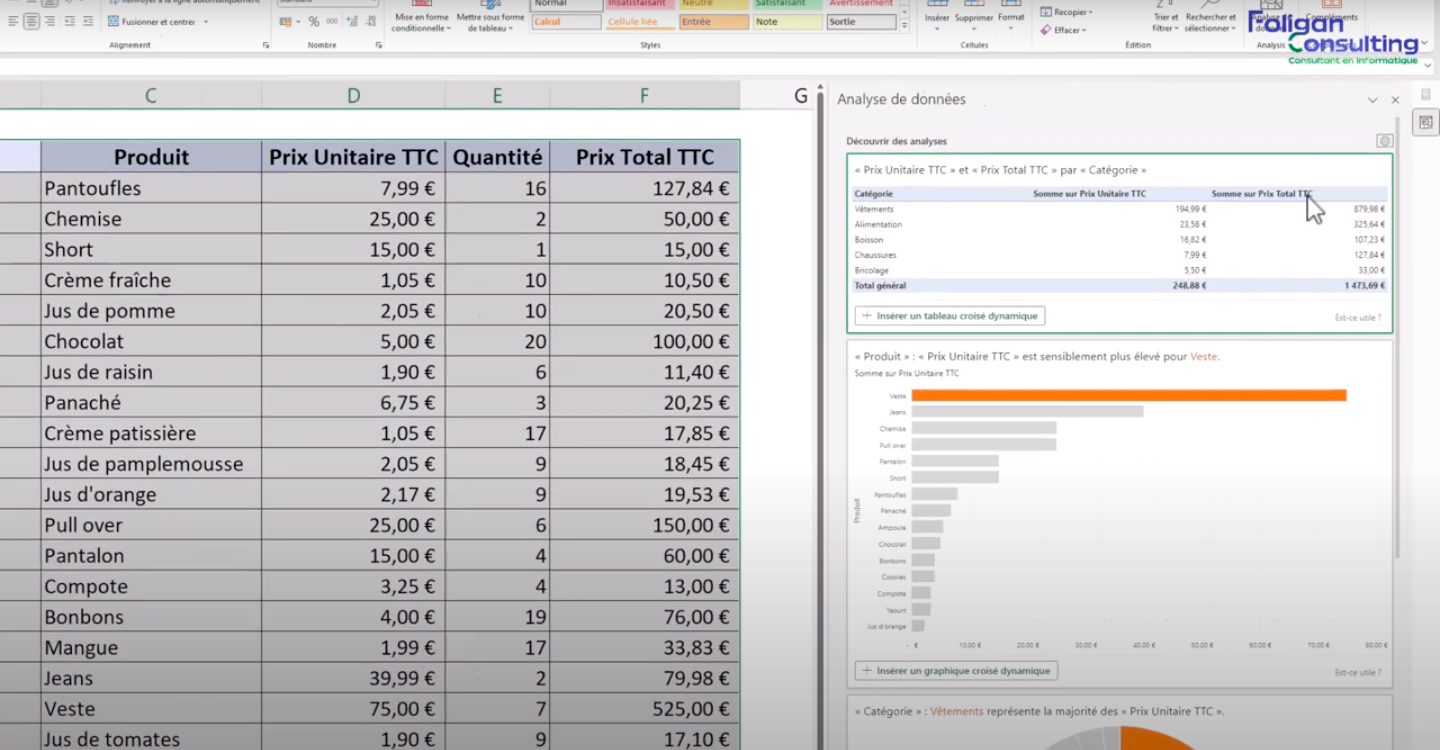Image resolution: width=1440 pixels, height=750 pixels.
Task: Click Insérer un graphique croisé dynamique
Action: (x=956, y=671)
